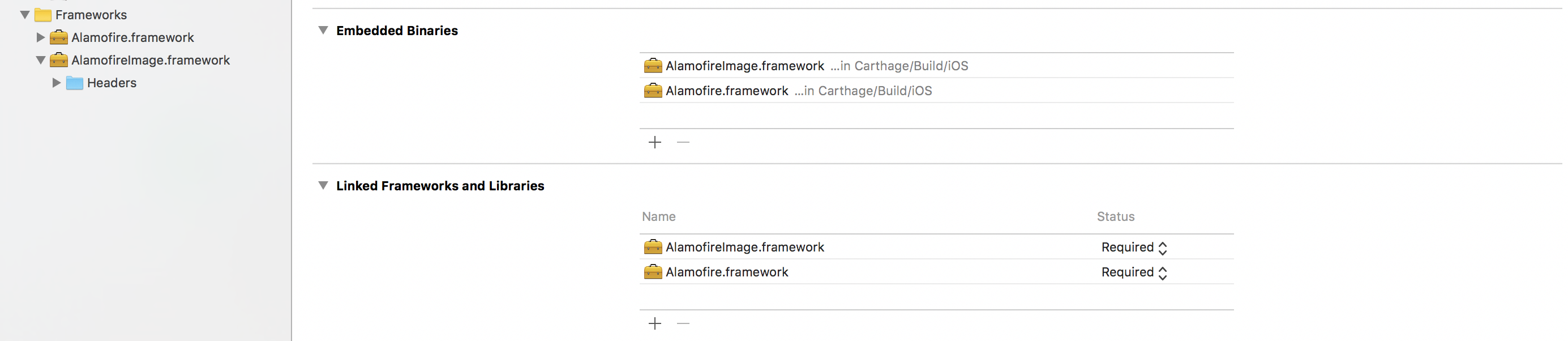Click AlamofireImage's Carthage/Build/iOS path text
This screenshot has height=341, width=1568.
point(899,66)
